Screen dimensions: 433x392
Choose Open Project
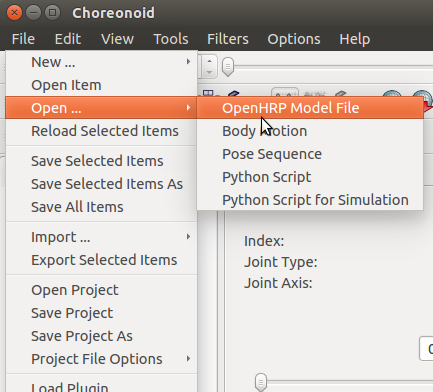point(101,290)
